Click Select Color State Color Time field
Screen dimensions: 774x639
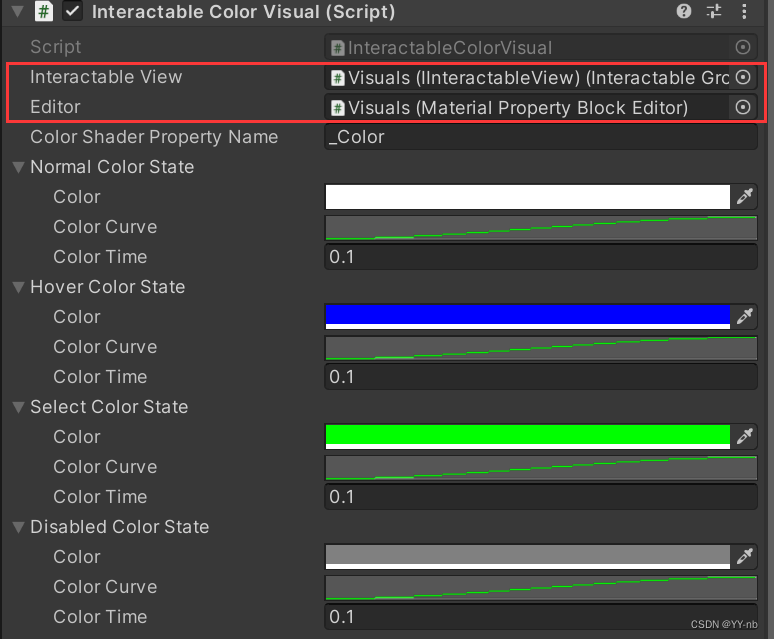[x=541, y=496]
